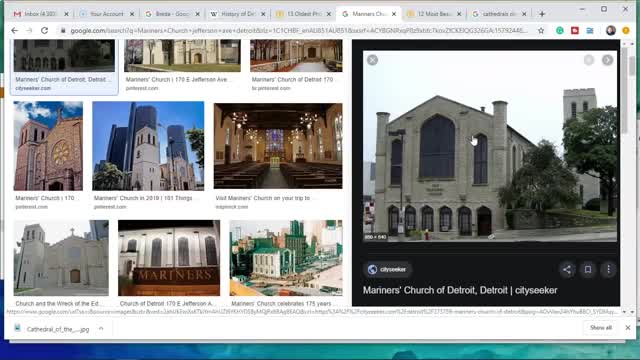This screenshot has height=360, width=640.
Task: Select the church interior pews thumbnail
Action: (x=278, y=146)
